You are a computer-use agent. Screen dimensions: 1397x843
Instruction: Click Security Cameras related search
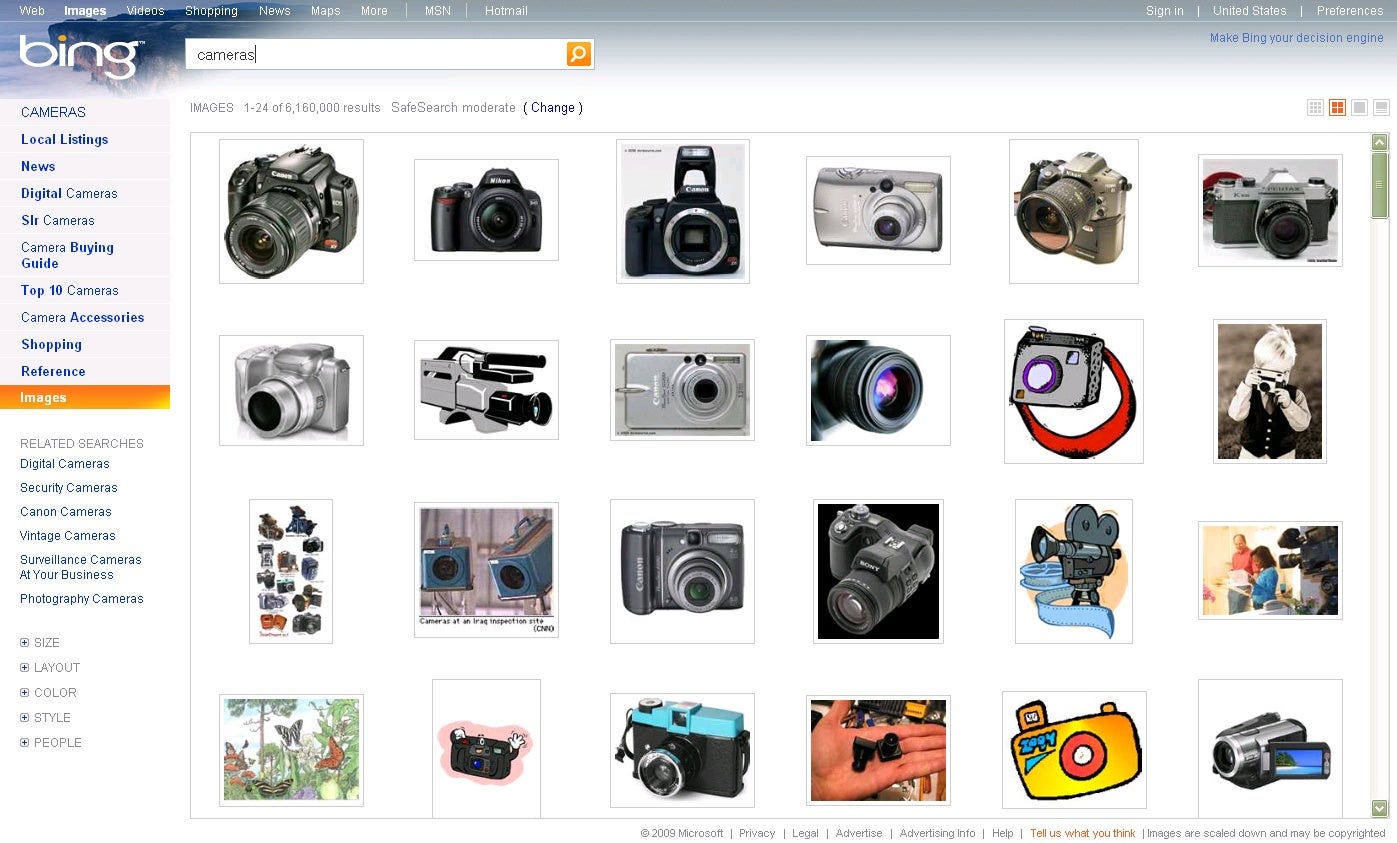(69, 488)
